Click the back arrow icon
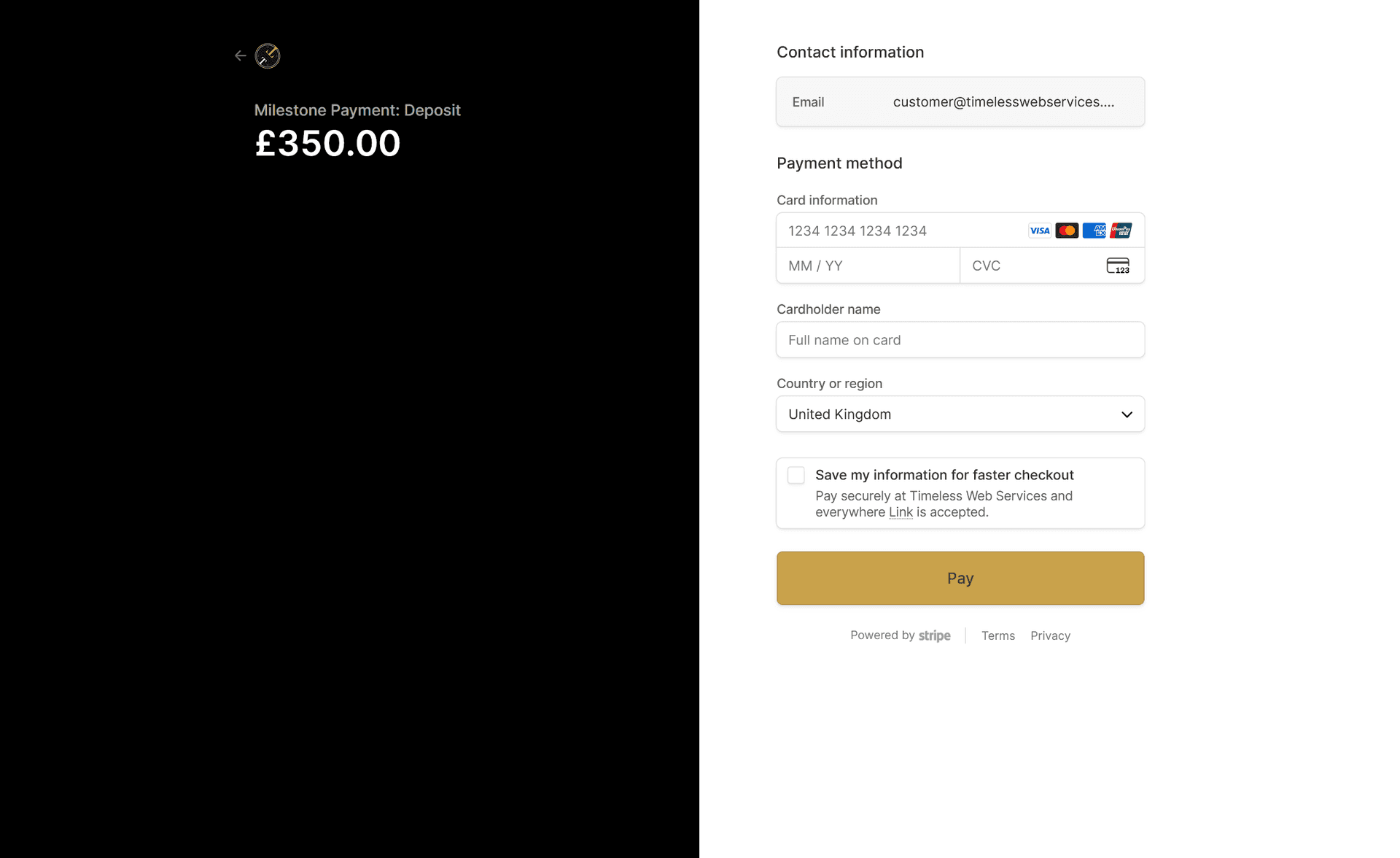The width and height of the screenshot is (1400, 858). pyautogui.click(x=241, y=55)
